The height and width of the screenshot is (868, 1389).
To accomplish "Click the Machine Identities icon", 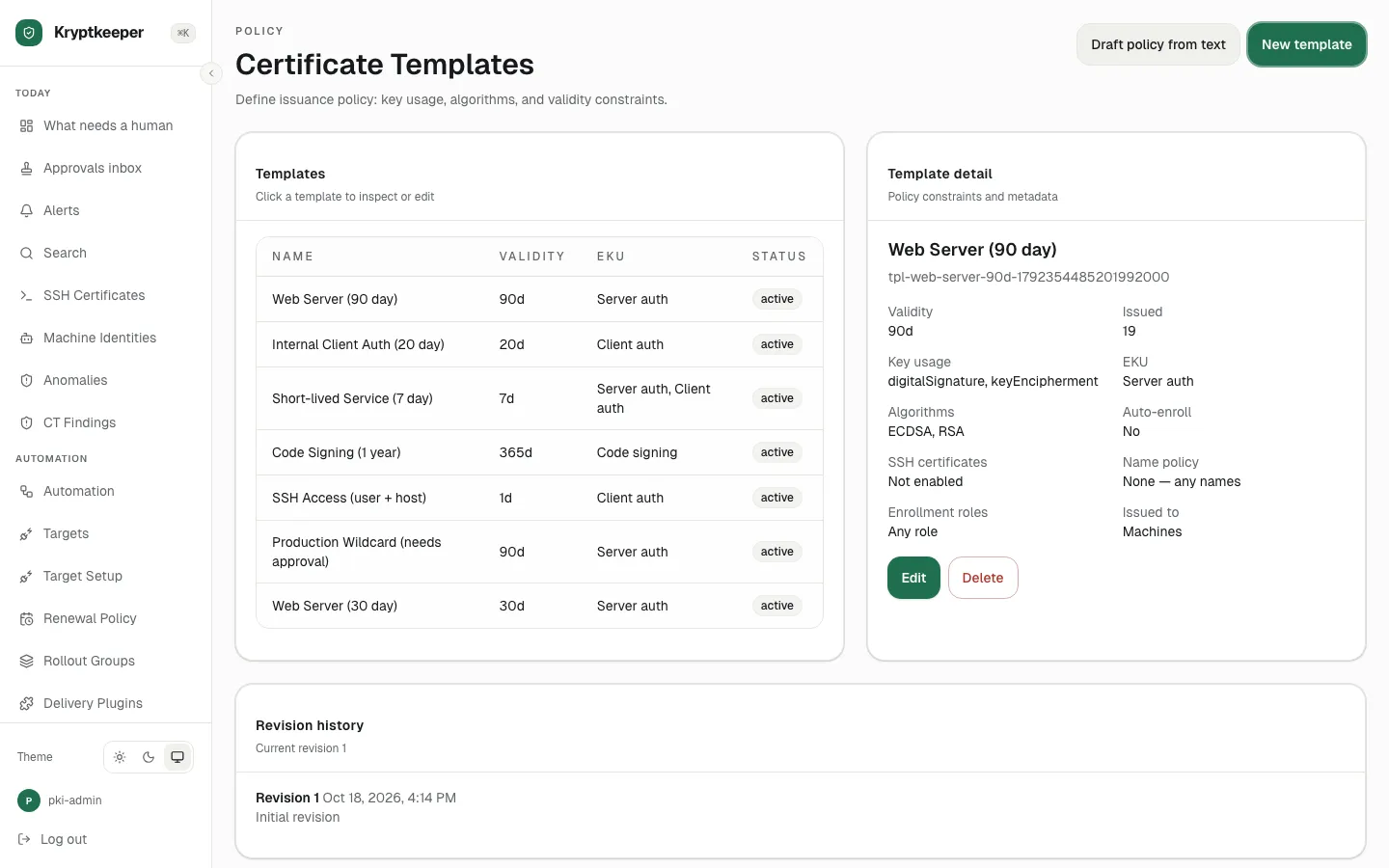I will coord(27,339).
